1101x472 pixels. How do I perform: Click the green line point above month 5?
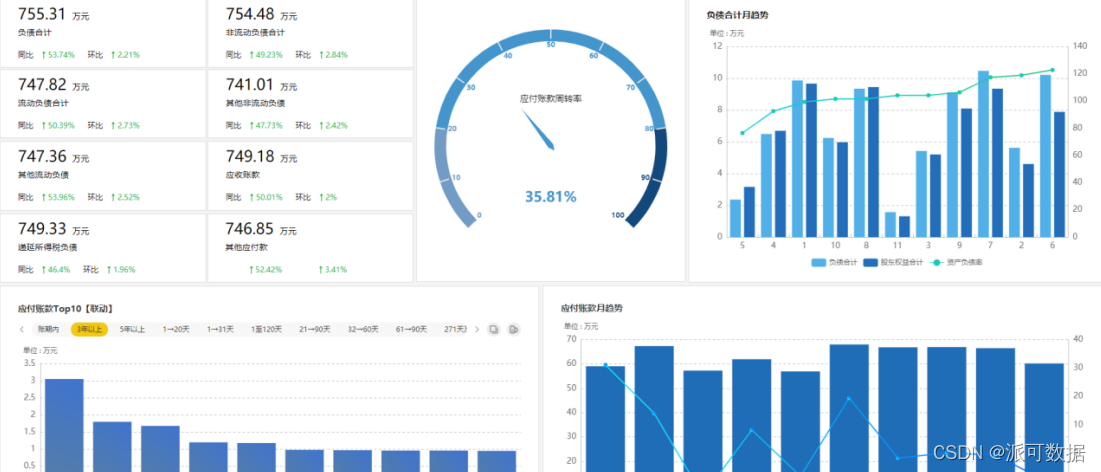(x=742, y=133)
